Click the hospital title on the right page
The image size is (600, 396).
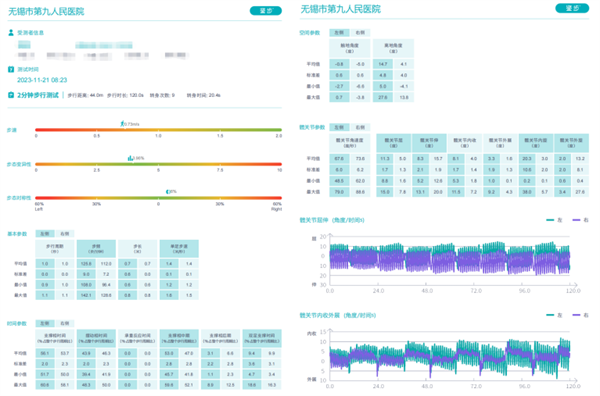pyautogui.click(x=341, y=9)
